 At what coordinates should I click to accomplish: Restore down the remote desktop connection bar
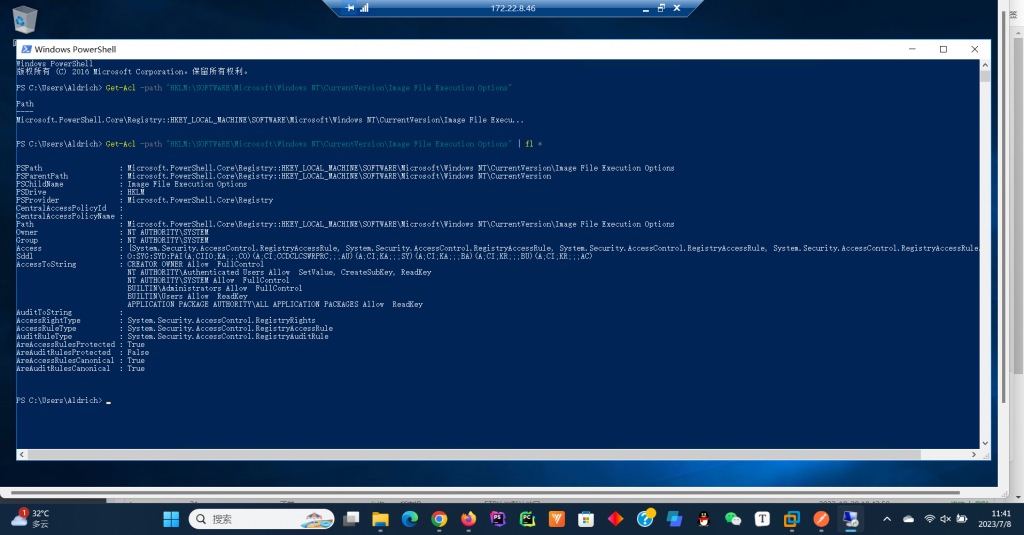click(x=658, y=8)
